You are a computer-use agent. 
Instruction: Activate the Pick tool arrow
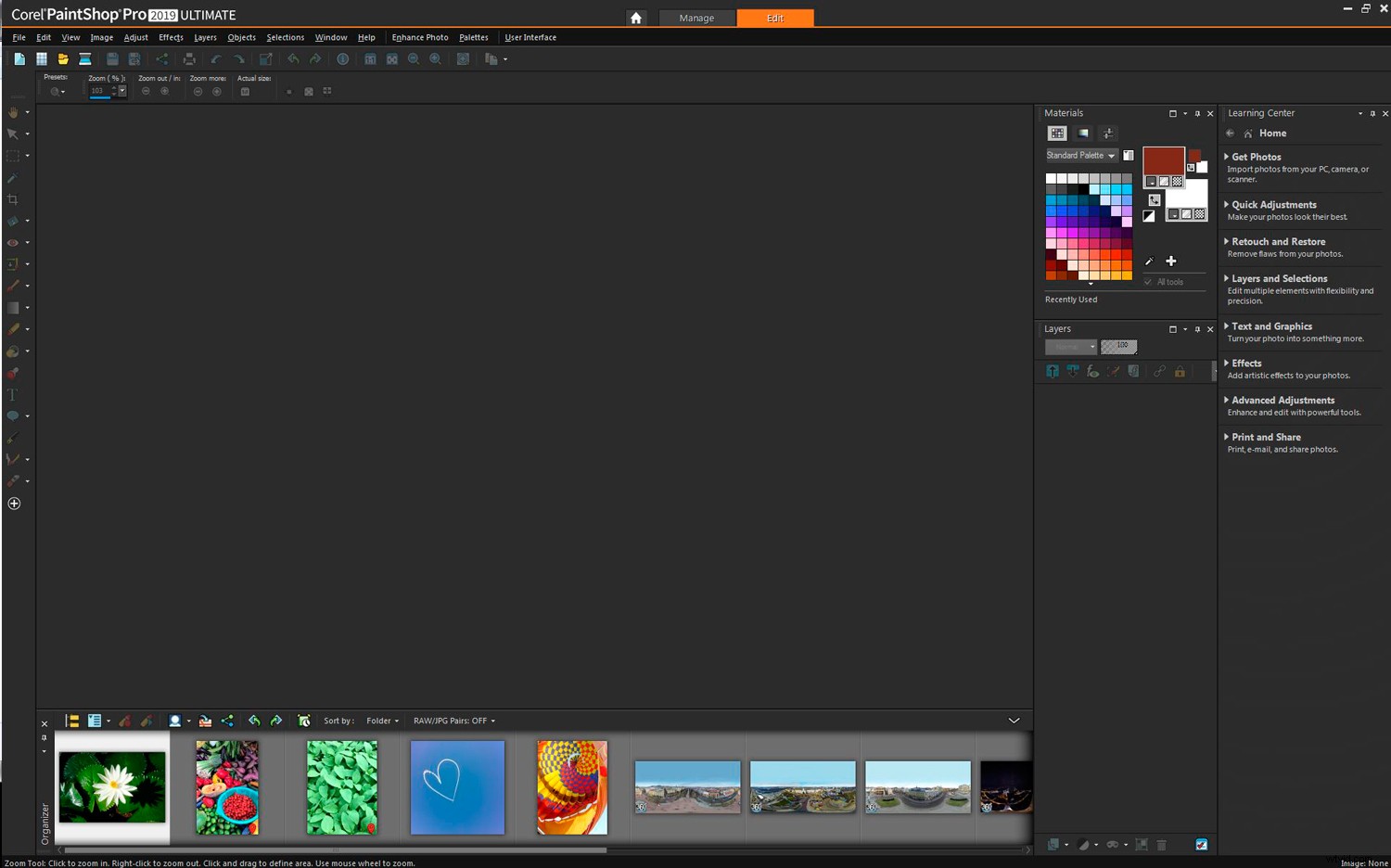point(14,134)
